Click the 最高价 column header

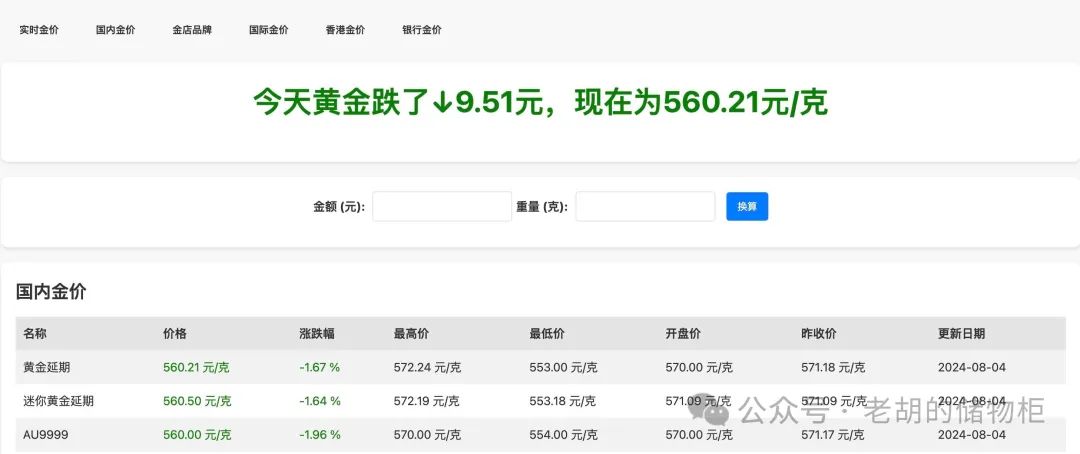411,333
